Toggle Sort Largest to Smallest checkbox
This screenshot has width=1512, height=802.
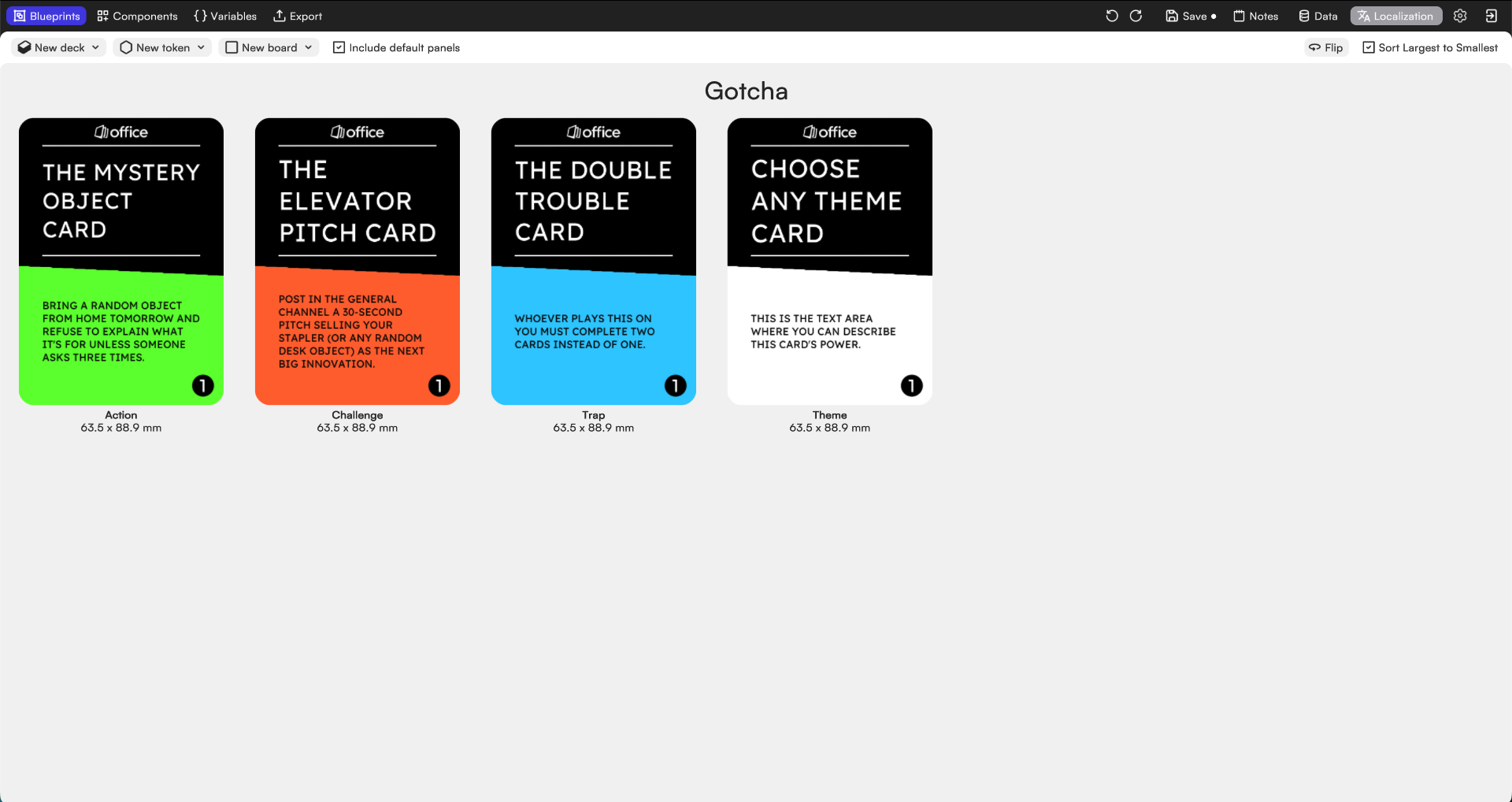(1369, 47)
